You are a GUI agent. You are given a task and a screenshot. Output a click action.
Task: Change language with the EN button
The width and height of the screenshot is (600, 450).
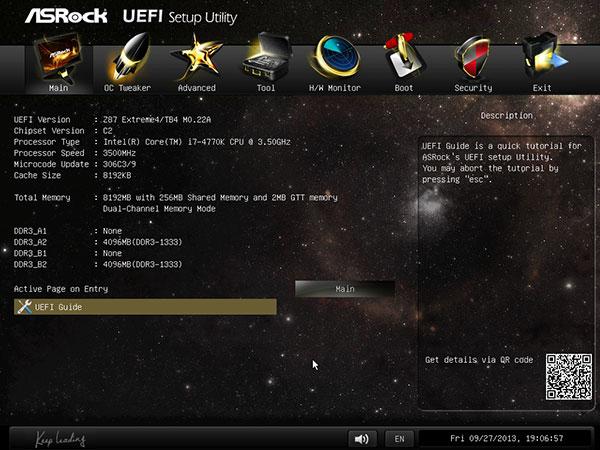click(x=399, y=439)
